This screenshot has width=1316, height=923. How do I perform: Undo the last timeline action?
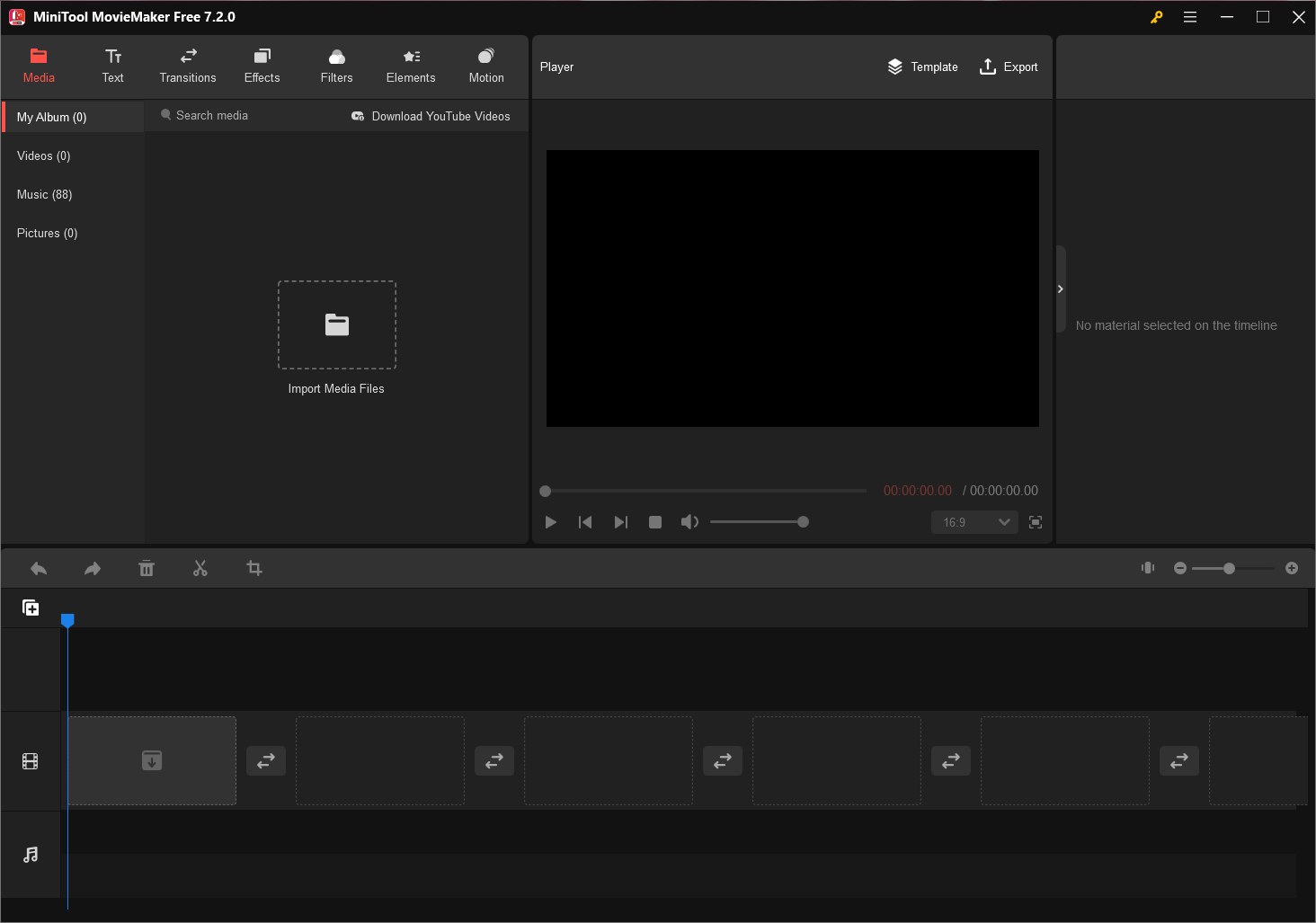pos(39,568)
